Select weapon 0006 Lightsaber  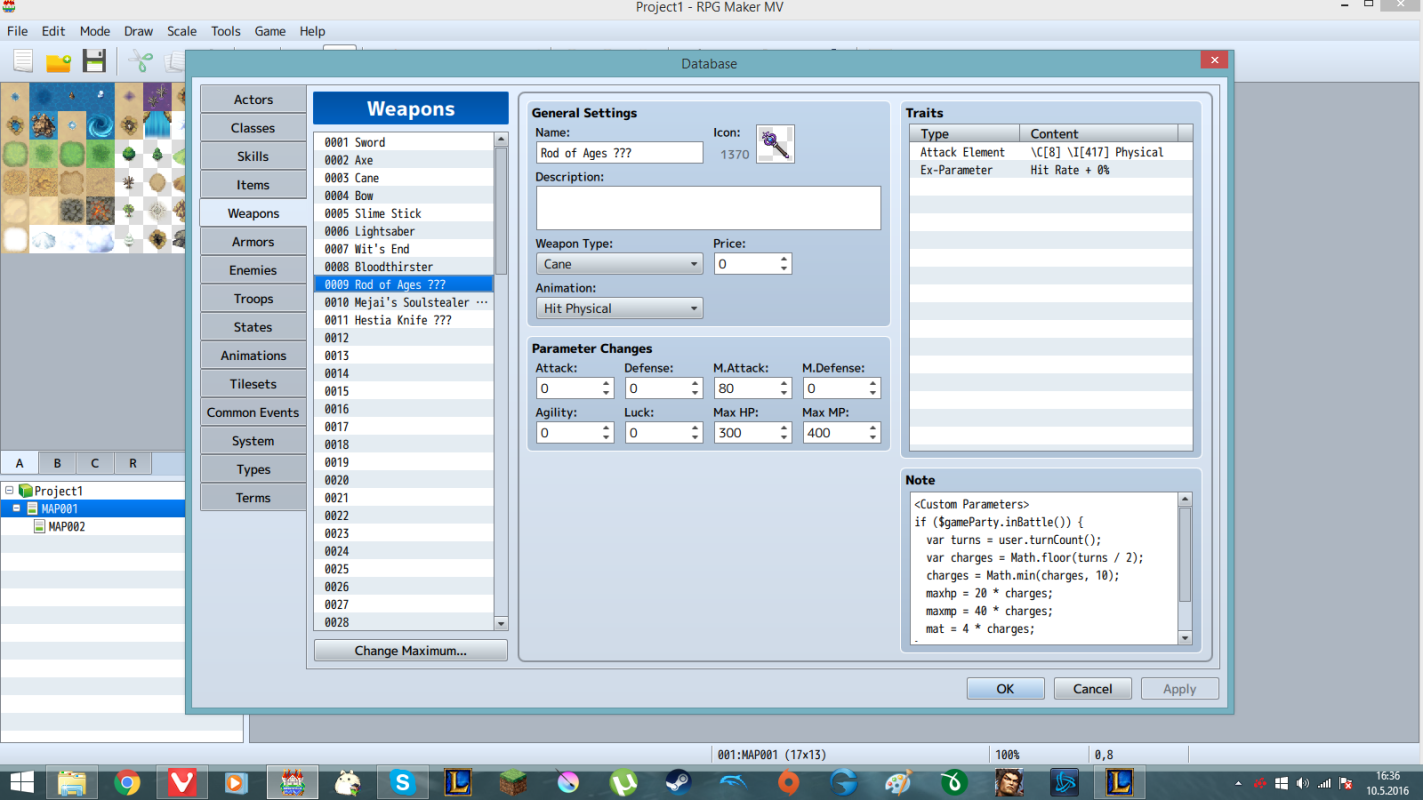click(x=404, y=231)
